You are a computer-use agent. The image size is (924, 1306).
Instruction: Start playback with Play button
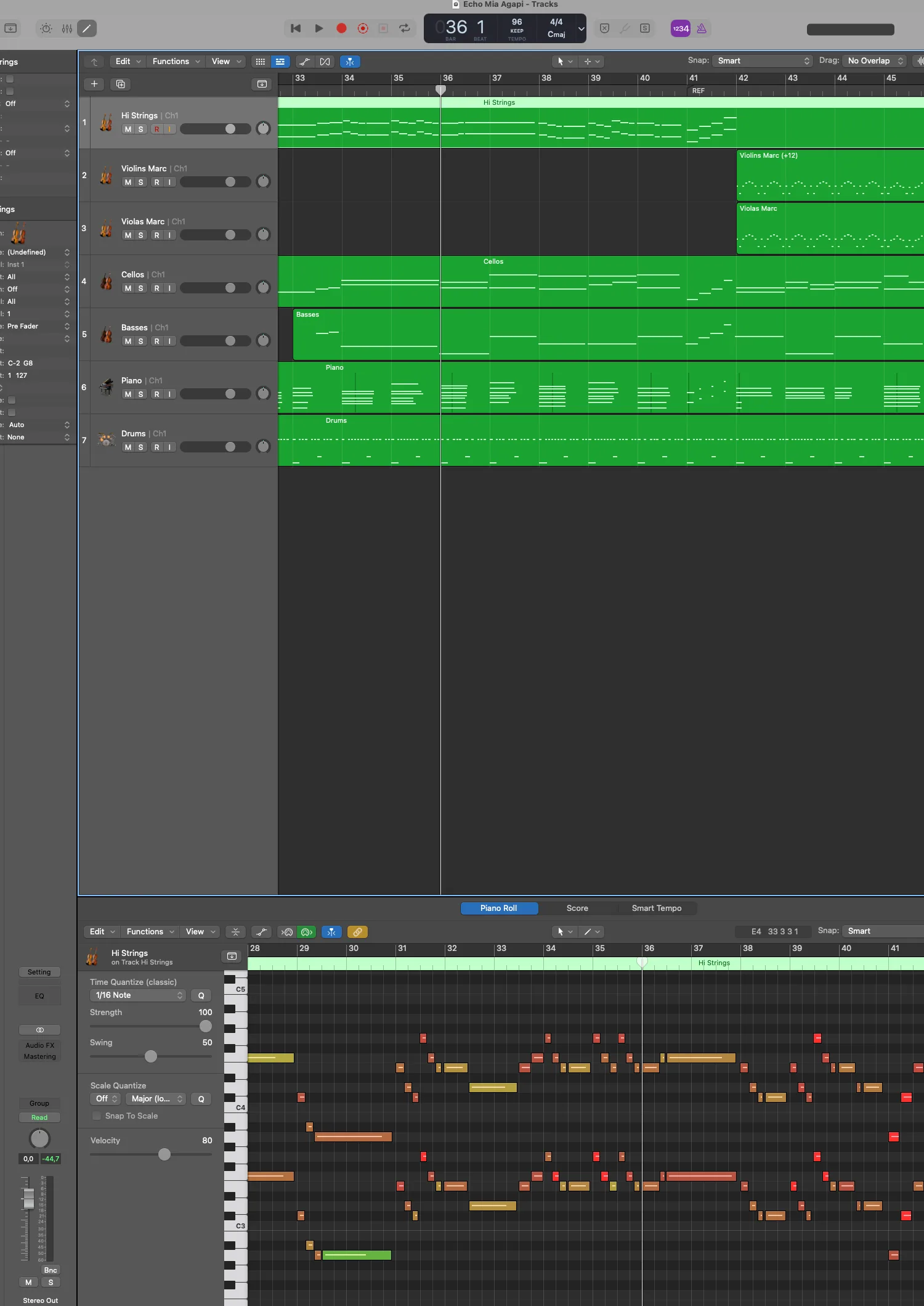click(x=318, y=28)
